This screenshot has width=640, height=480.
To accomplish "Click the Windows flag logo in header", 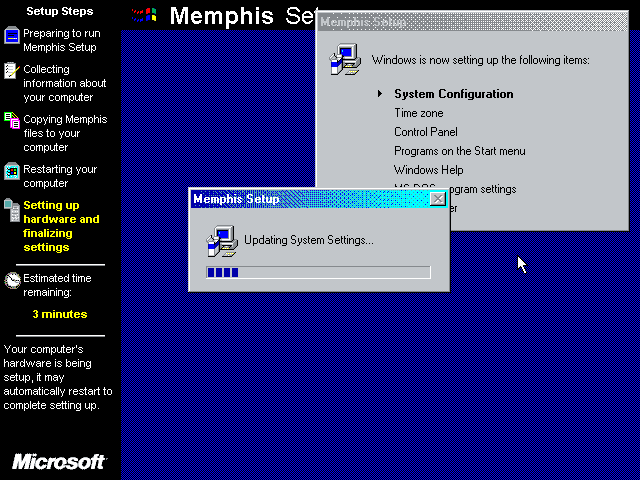I will click(144, 16).
